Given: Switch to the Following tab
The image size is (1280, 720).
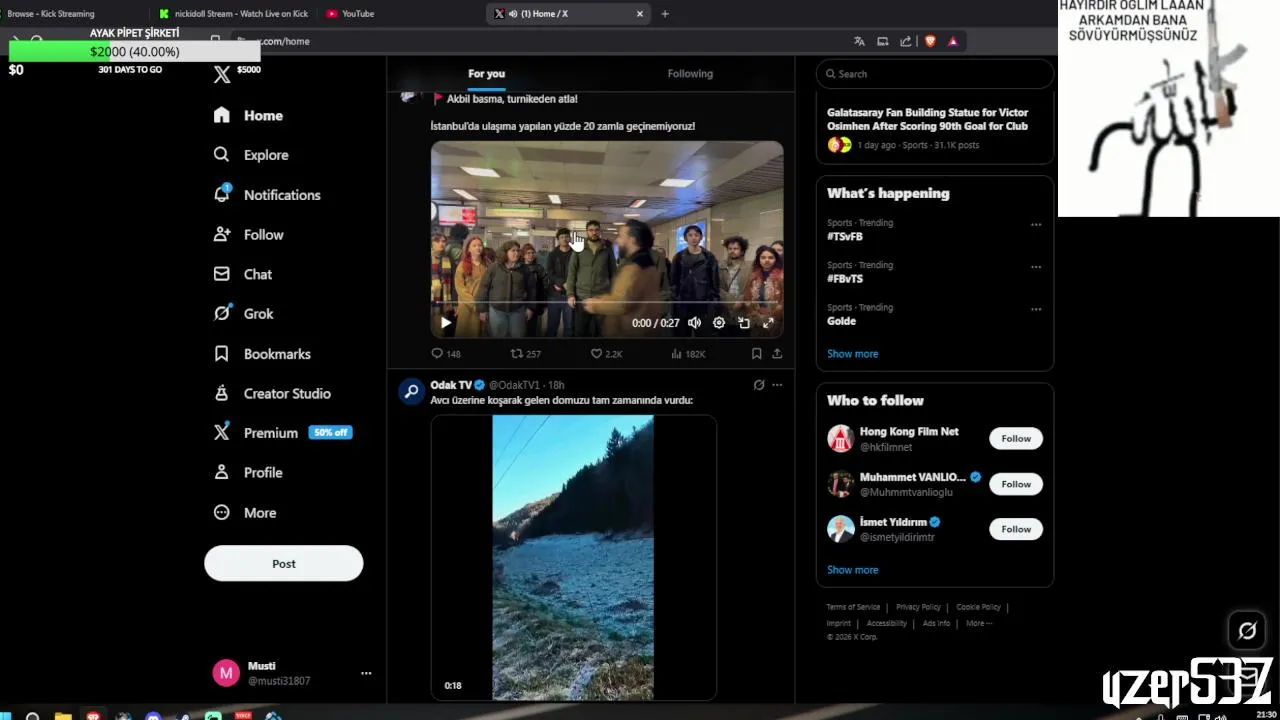Looking at the screenshot, I should (x=690, y=73).
